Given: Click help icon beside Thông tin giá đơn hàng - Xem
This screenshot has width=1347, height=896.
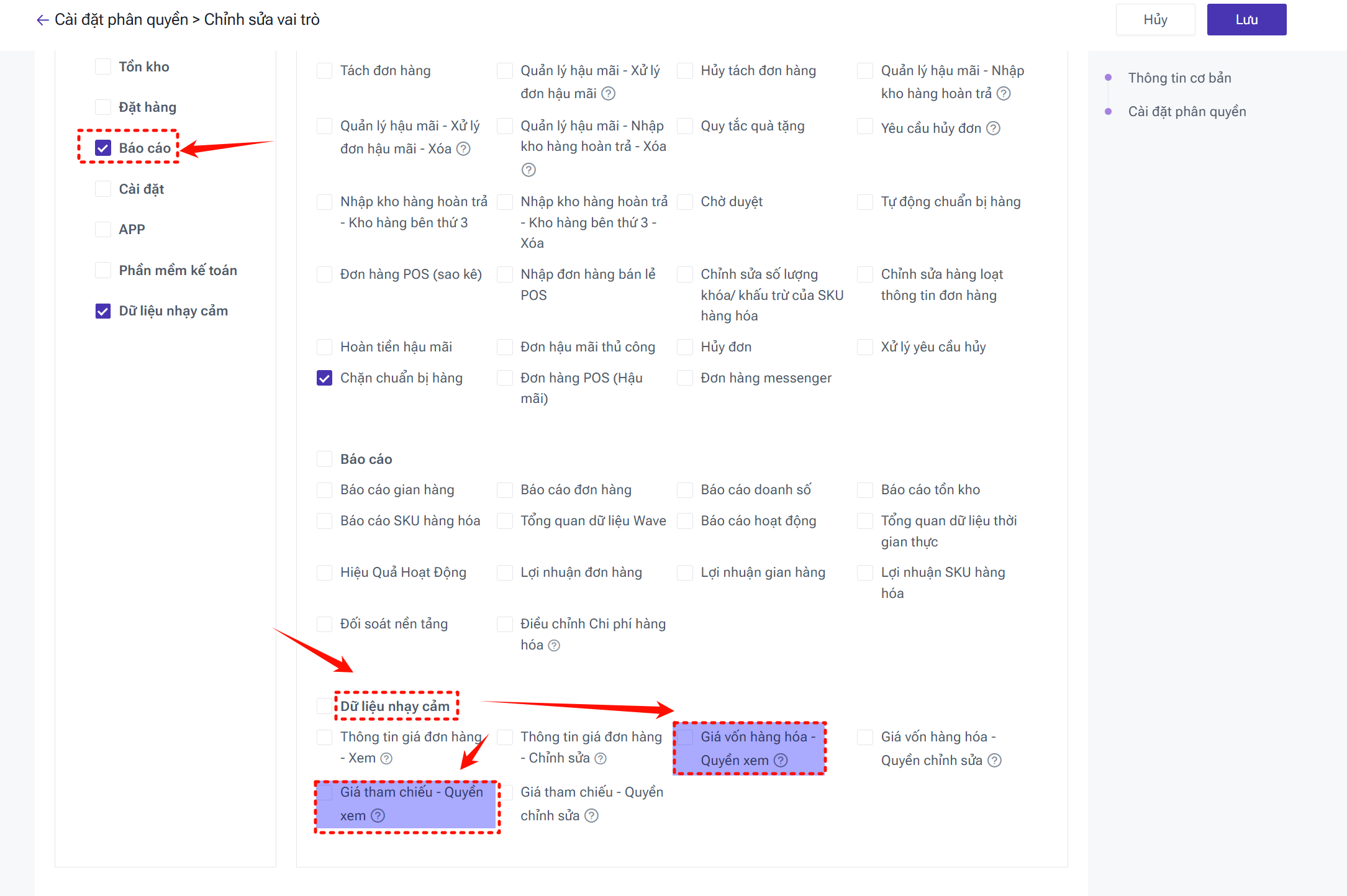Looking at the screenshot, I should (x=386, y=758).
